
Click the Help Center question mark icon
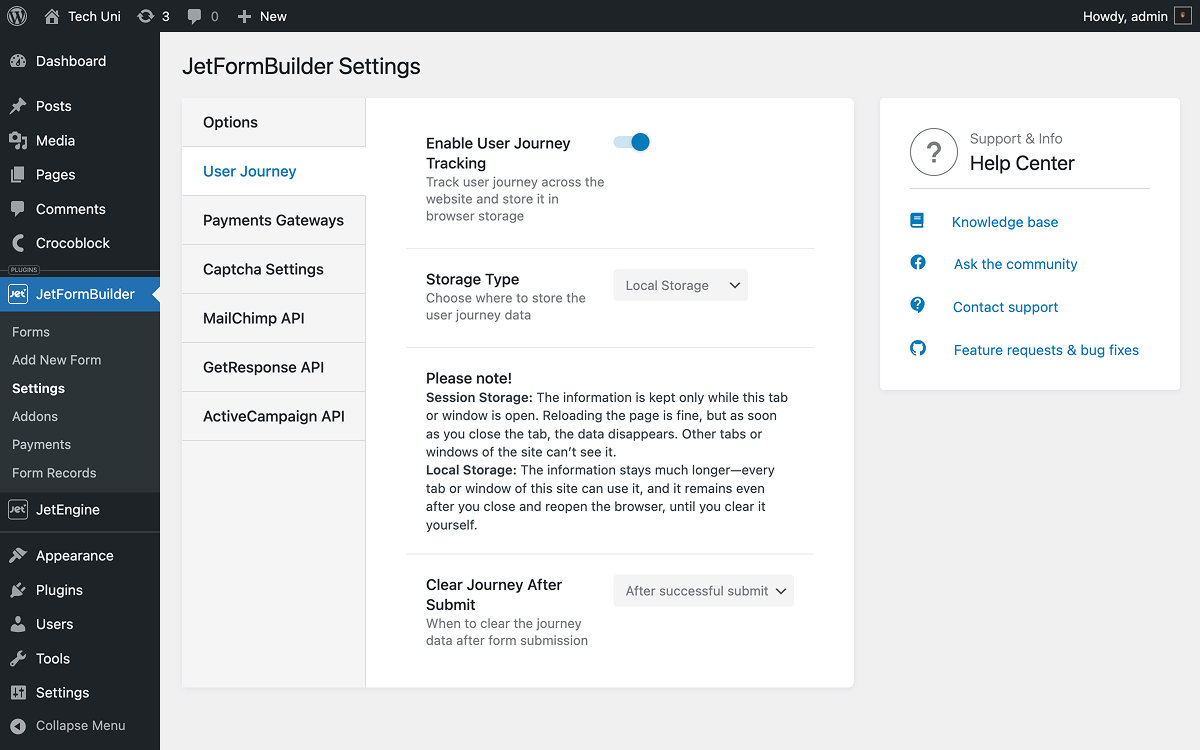[933, 152]
